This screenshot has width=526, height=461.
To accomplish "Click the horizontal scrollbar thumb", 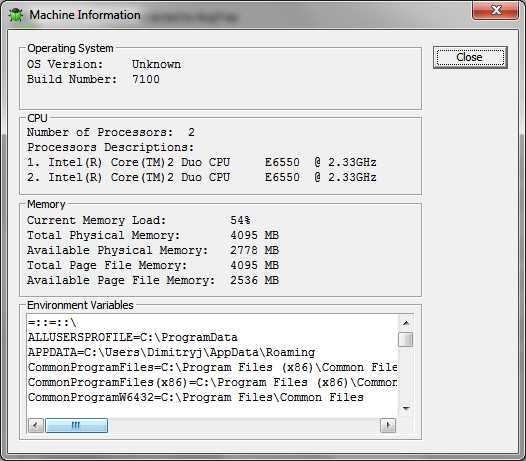I will (76, 426).
